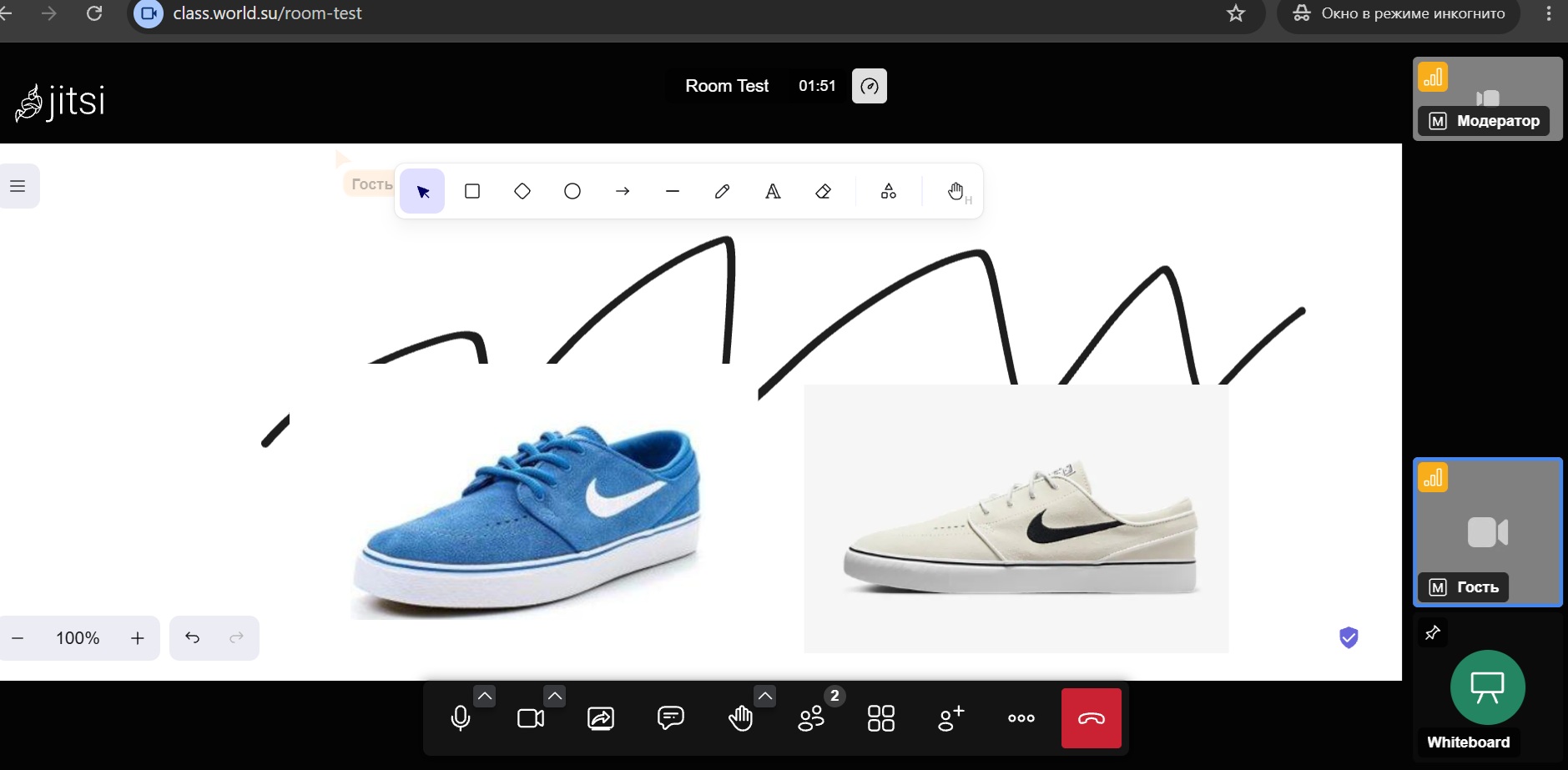This screenshot has height=770, width=1568.
Task: Click the 01:51 meeting timer
Action: pos(817,86)
